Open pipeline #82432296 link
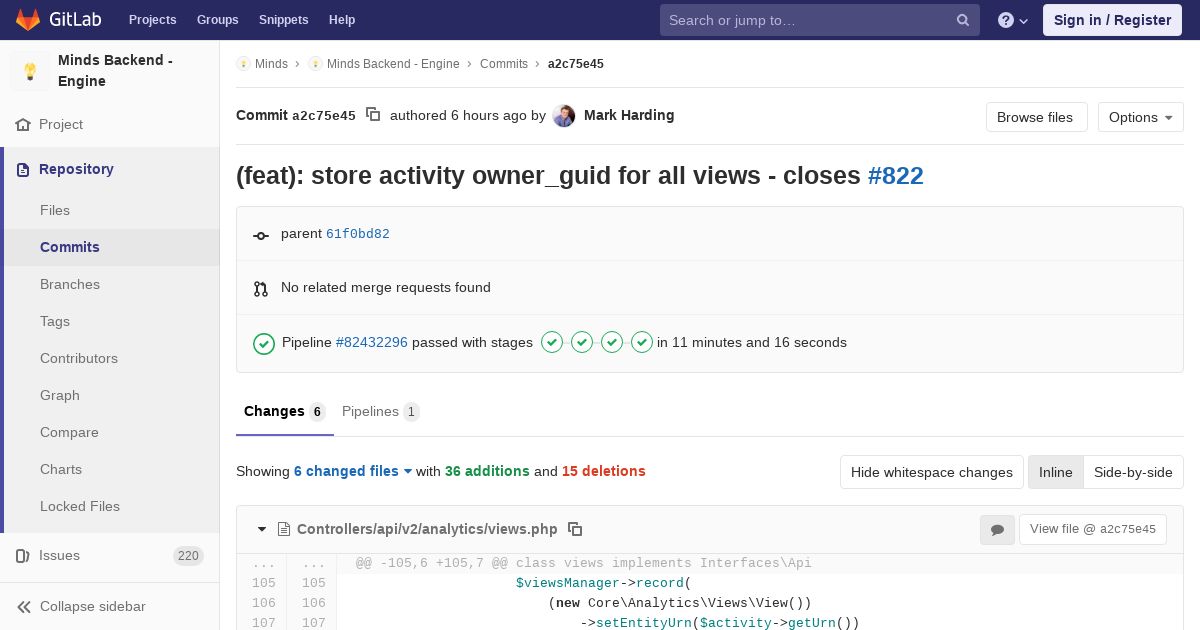Viewport: 1200px width, 630px height. pyautogui.click(x=372, y=342)
